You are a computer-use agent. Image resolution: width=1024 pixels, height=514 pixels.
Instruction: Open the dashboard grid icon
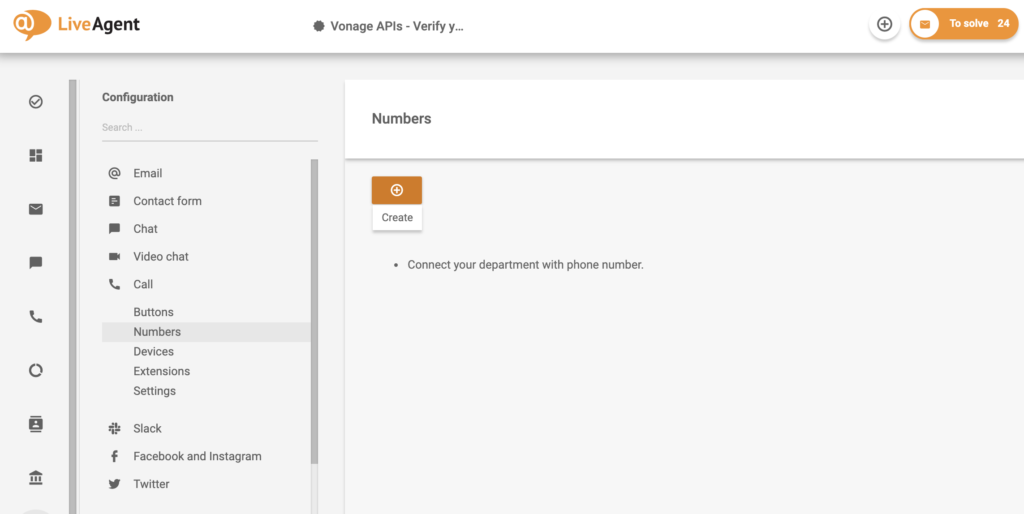pyautogui.click(x=36, y=155)
